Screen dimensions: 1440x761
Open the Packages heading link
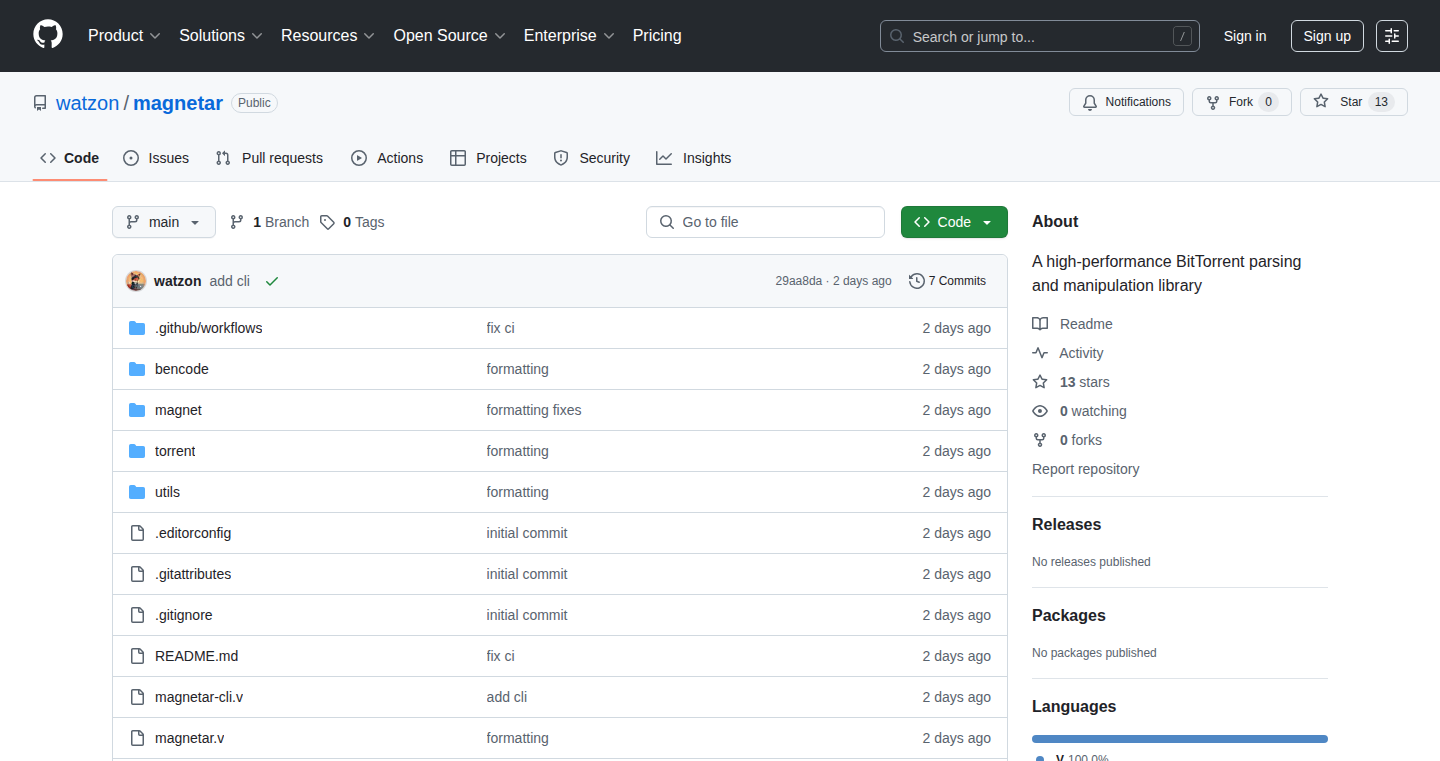click(x=1069, y=615)
